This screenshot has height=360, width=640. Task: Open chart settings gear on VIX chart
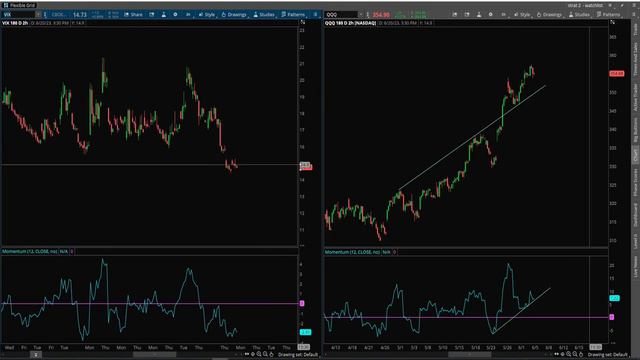[176, 15]
